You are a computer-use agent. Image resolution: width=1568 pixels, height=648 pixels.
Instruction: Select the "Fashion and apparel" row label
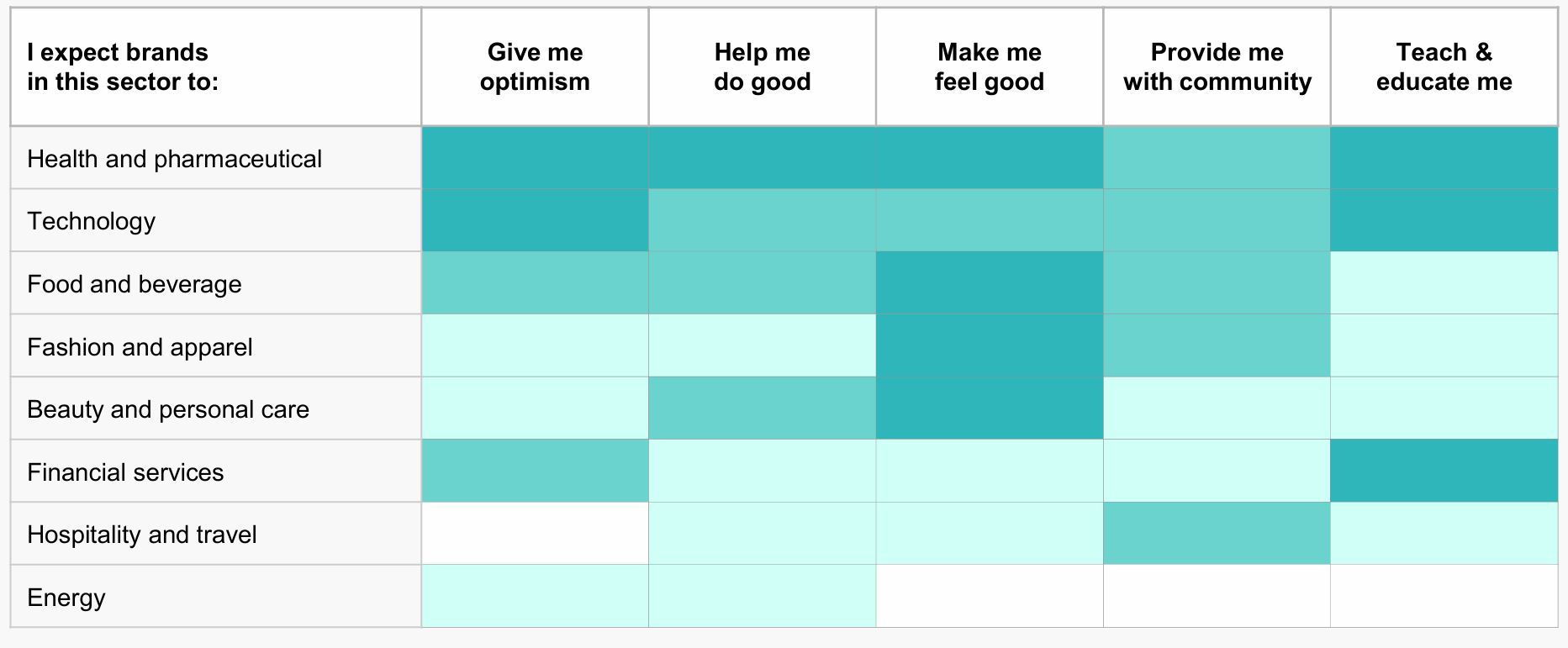(140, 347)
